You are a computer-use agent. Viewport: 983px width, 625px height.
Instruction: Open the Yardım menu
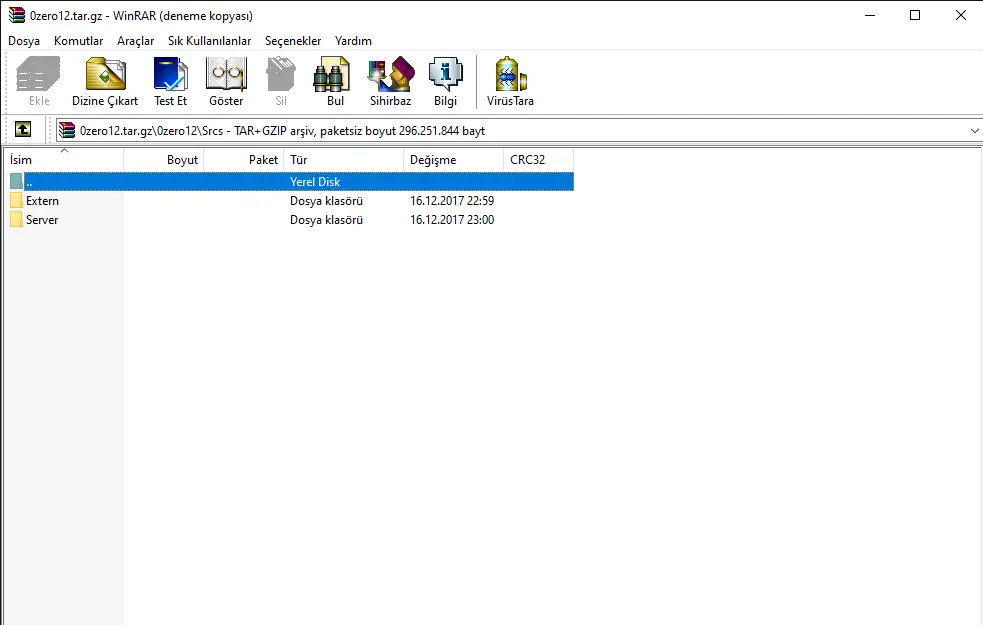coord(353,41)
